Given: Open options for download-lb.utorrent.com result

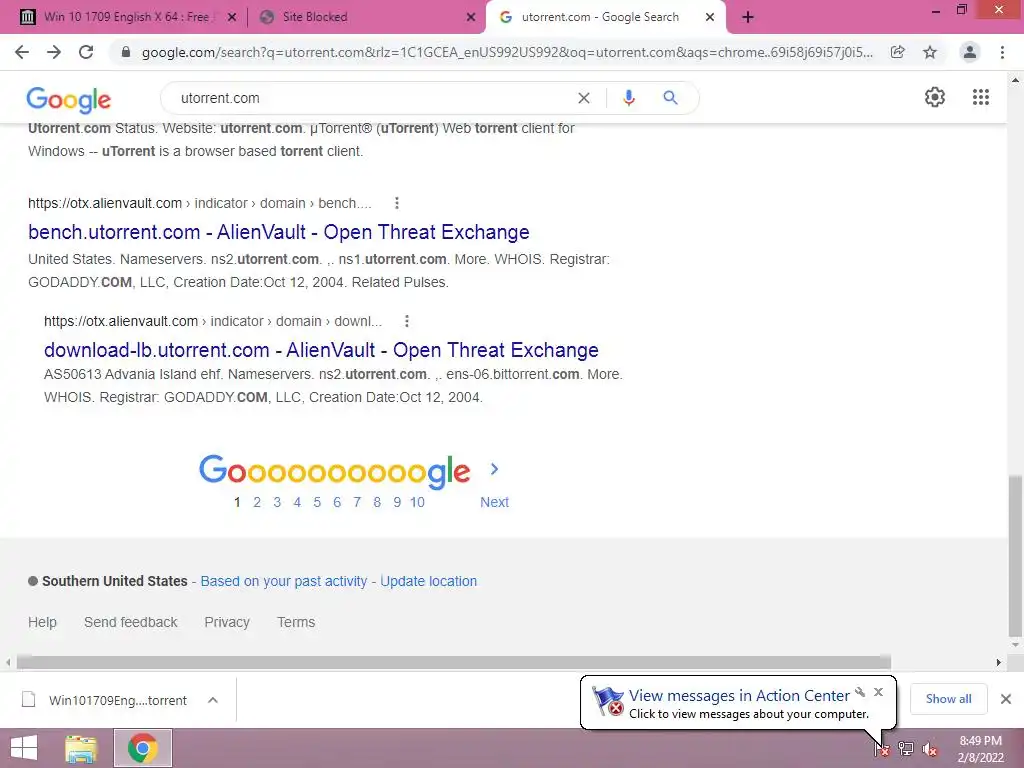Looking at the screenshot, I should 407,321.
